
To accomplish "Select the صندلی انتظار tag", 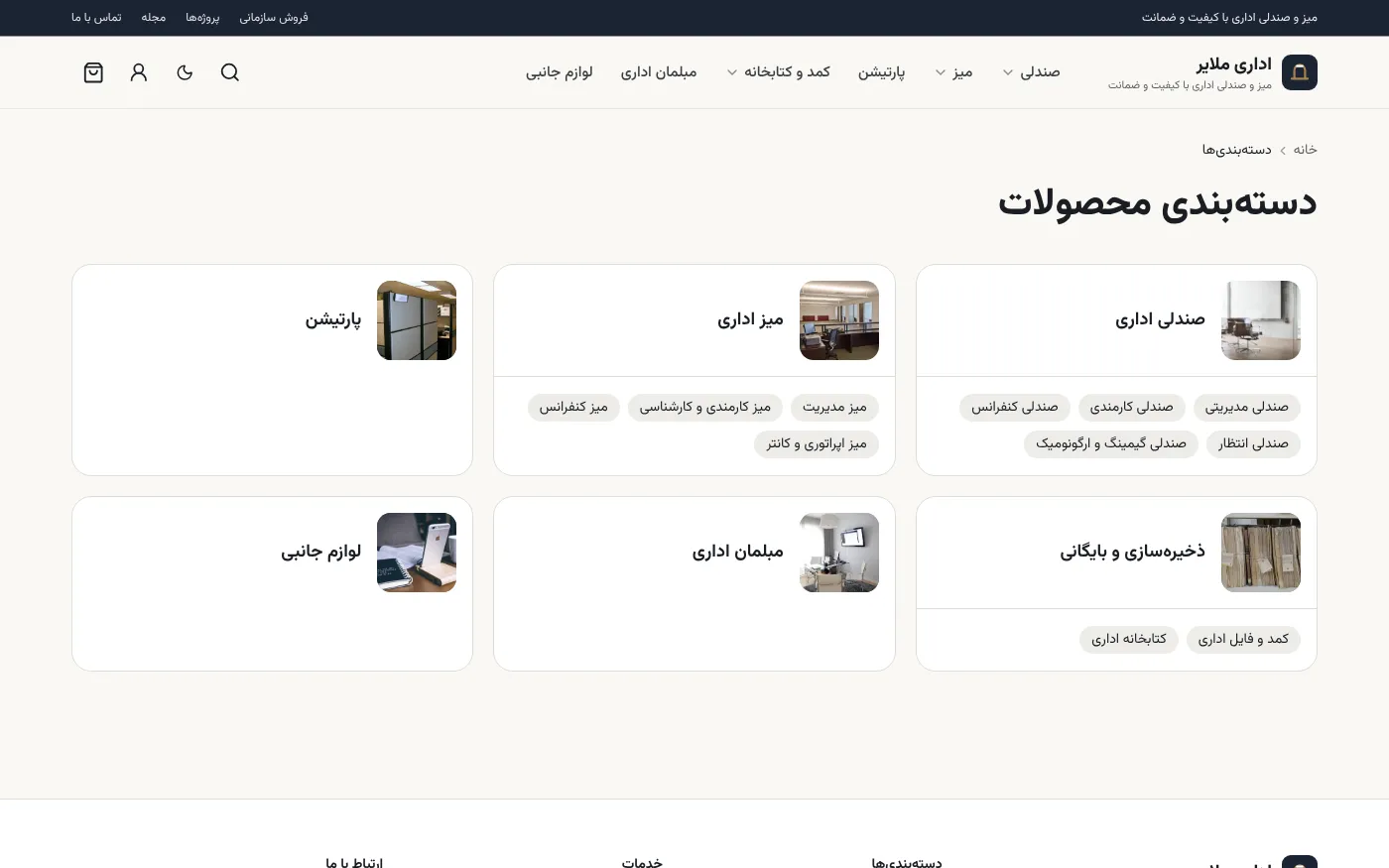I will click(x=1254, y=443).
